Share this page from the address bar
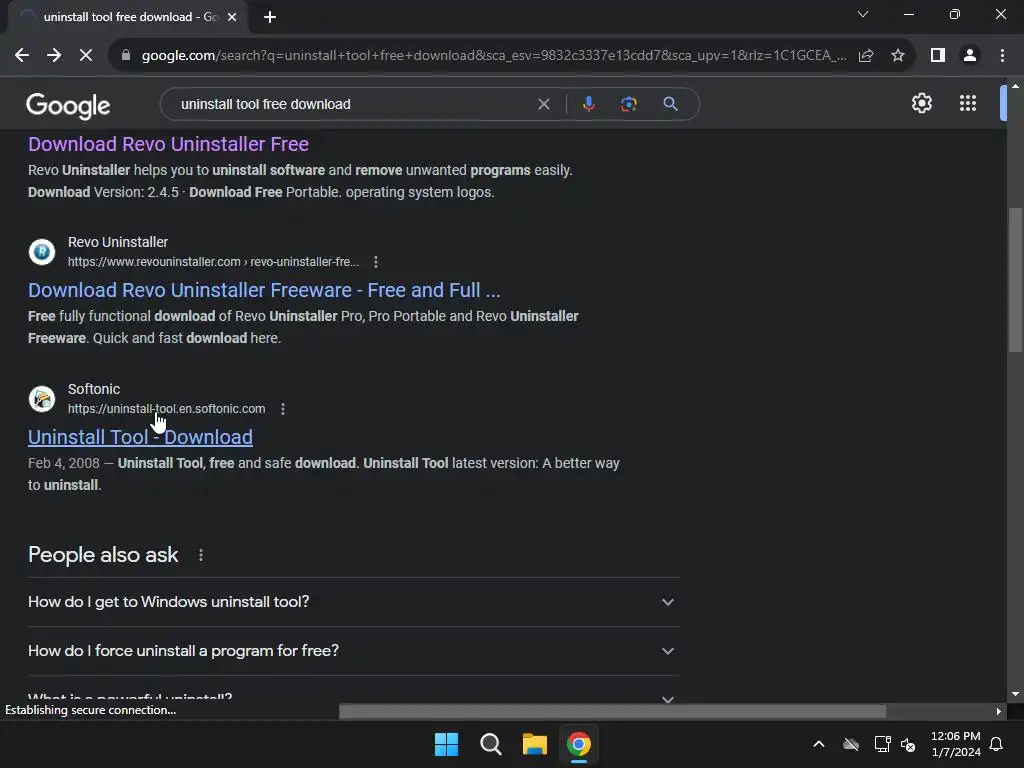 866,56
